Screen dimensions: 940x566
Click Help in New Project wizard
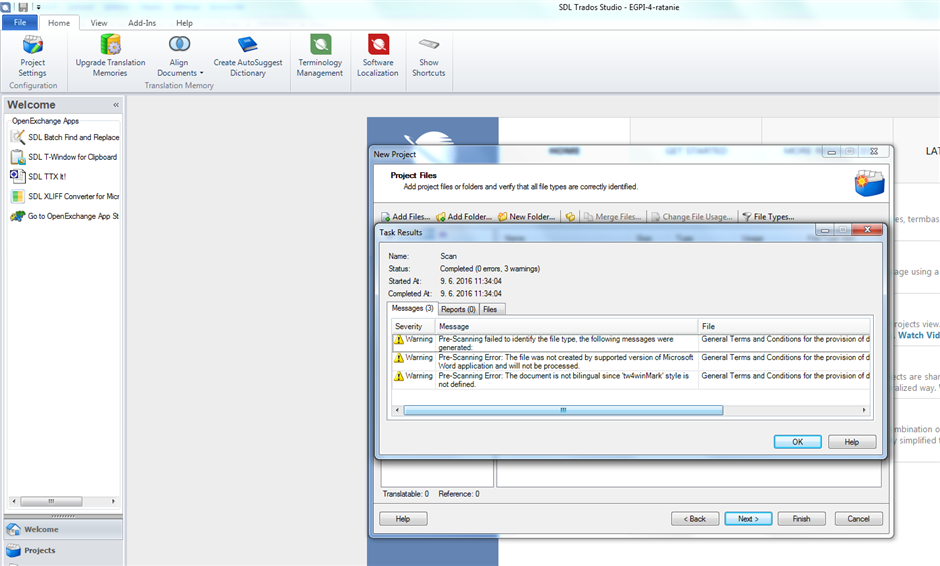coord(403,519)
